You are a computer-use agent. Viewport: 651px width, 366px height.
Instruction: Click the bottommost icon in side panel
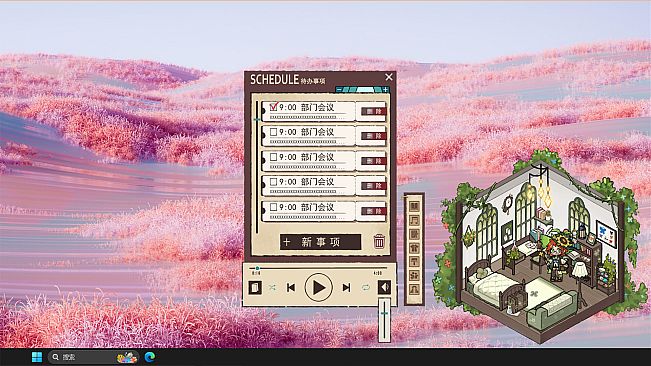coord(414,289)
